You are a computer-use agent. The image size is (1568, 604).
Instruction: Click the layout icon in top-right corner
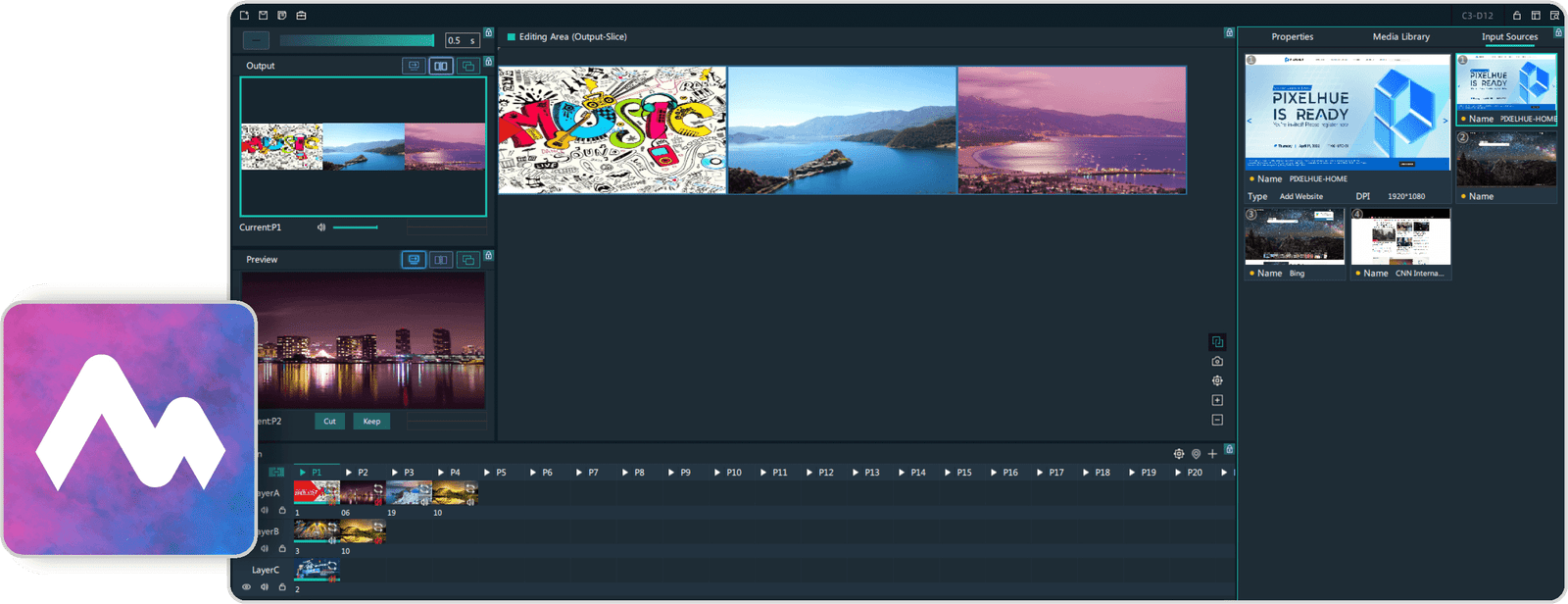coord(1536,16)
